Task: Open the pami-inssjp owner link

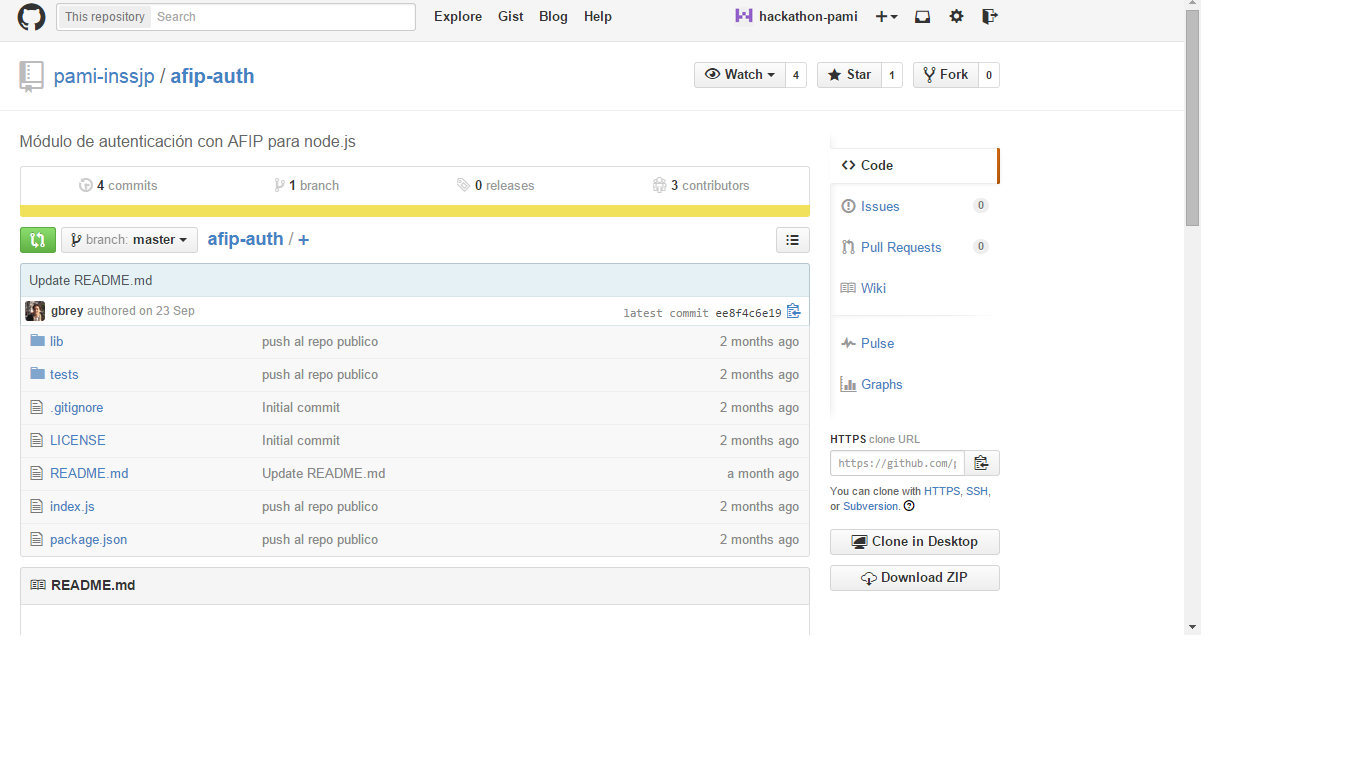Action: click(x=104, y=76)
